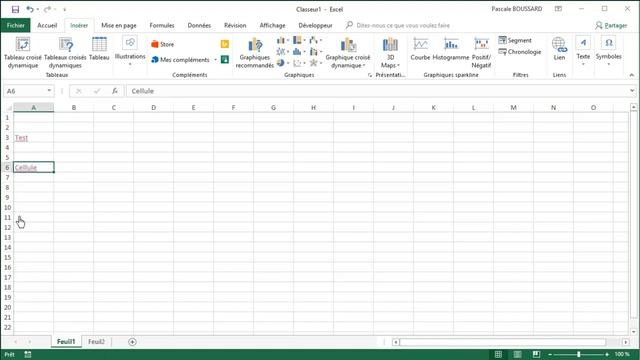Save the workbook from Quick Access toolbar
The width and height of the screenshot is (640, 360).
(16, 9)
